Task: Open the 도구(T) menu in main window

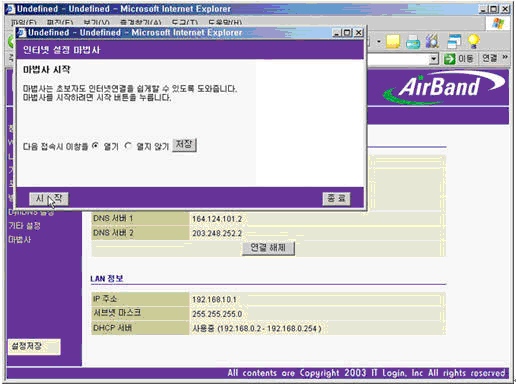Action: (185, 23)
